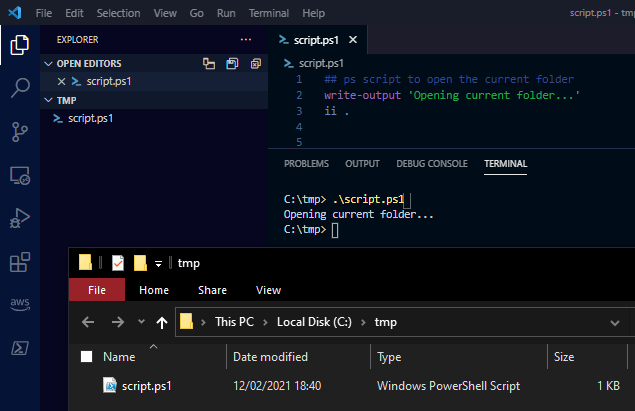Screen dimensions: 635x411
Task: Open the Run menu
Action: tap(226, 13)
